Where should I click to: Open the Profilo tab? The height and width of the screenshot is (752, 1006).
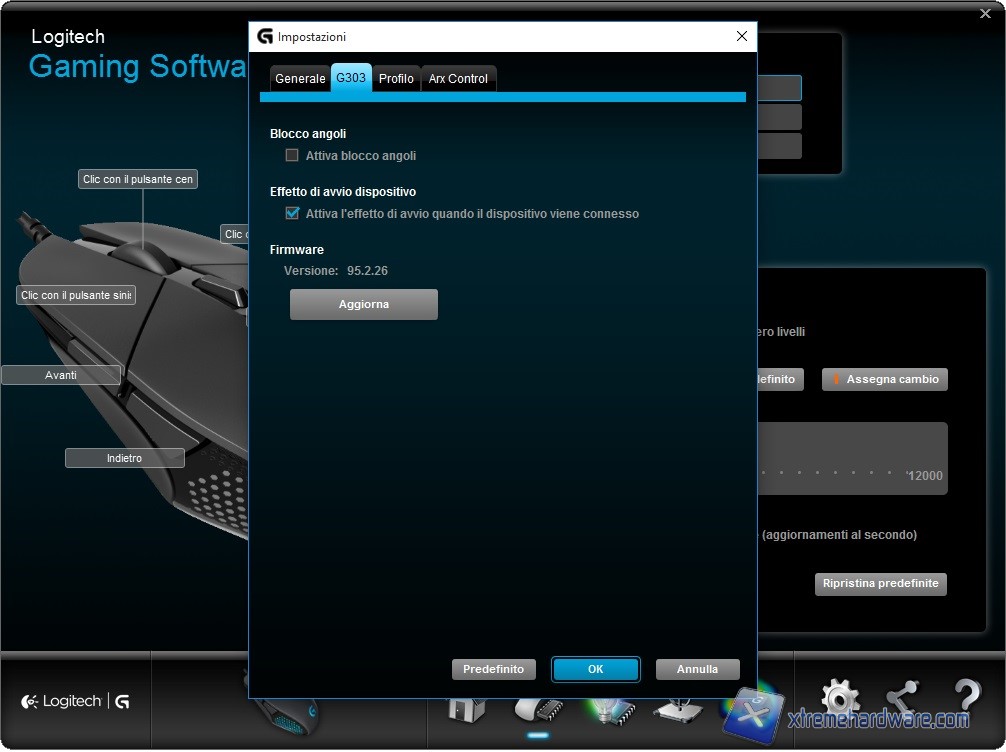pyautogui.click(x=396, y=79)
